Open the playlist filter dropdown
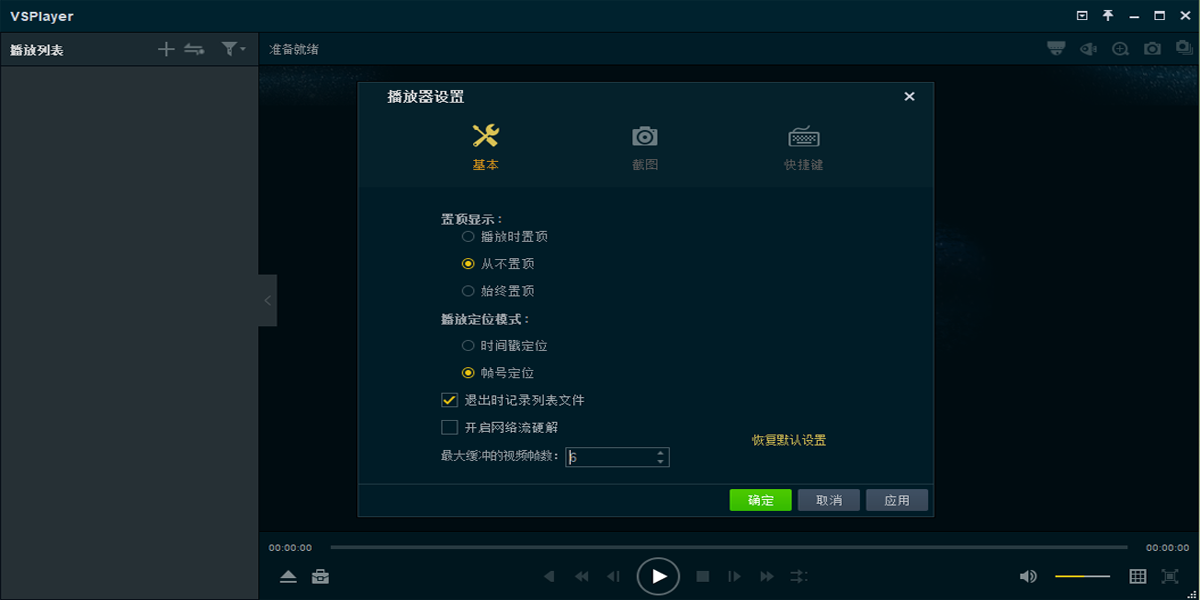Image resolution: width=1200 pixels, height=600 pixels. pyautogui.click(x=233, y=49)
